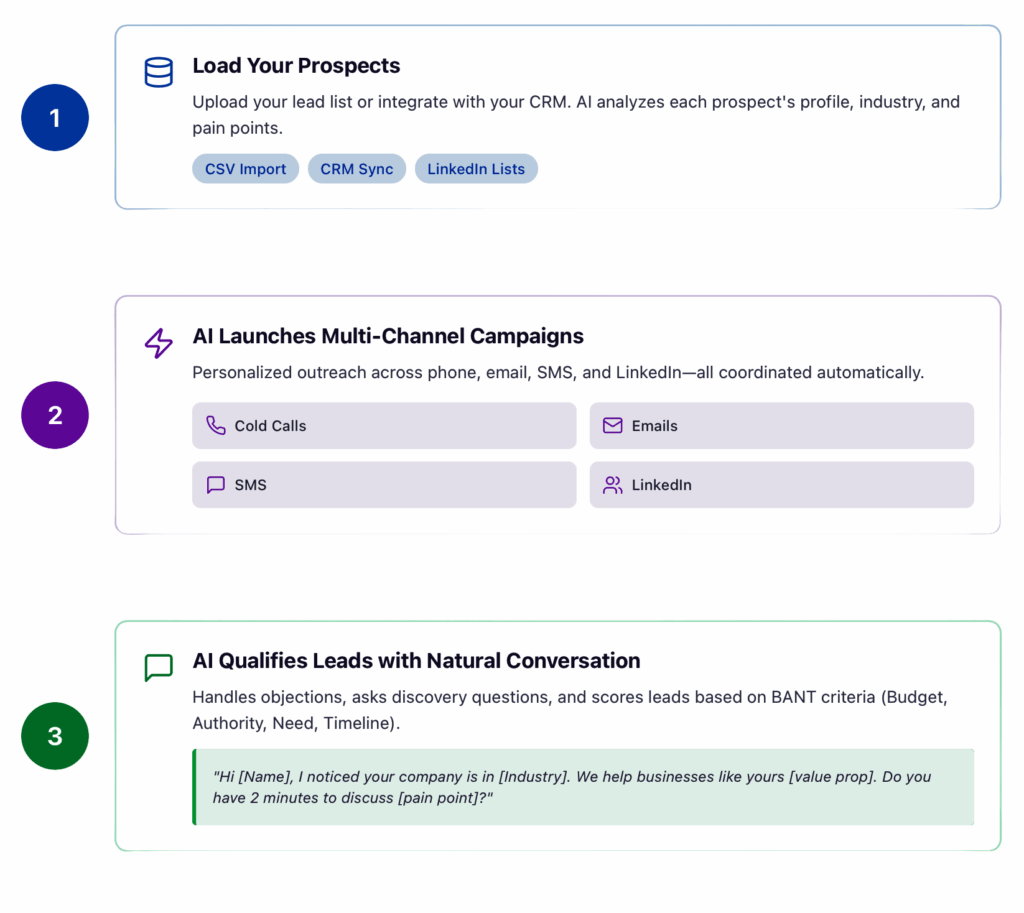Click the CSV Import tag

point(246,169)
